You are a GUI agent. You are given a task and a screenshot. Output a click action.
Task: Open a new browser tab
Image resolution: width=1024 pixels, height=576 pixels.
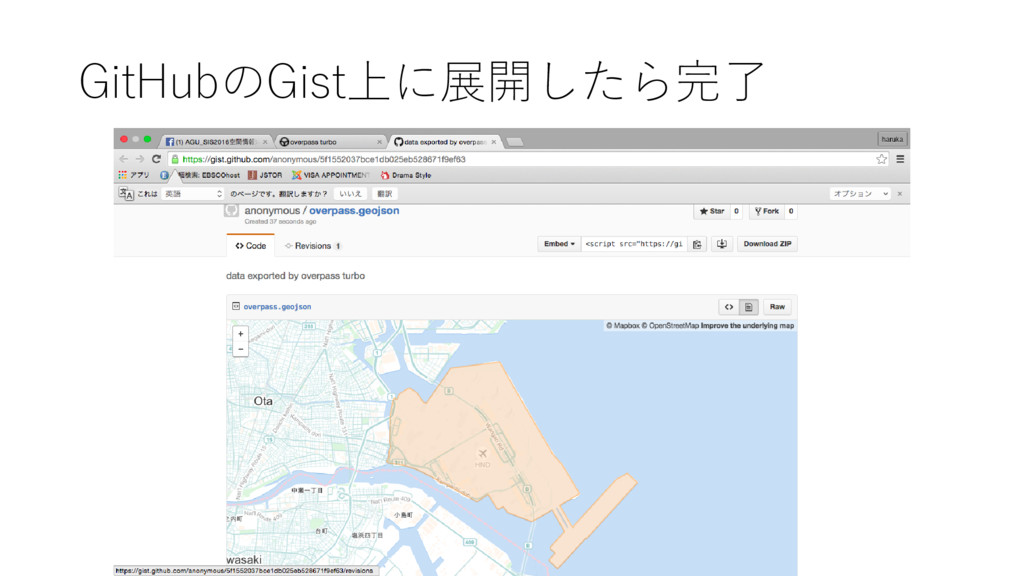point(515,142)
